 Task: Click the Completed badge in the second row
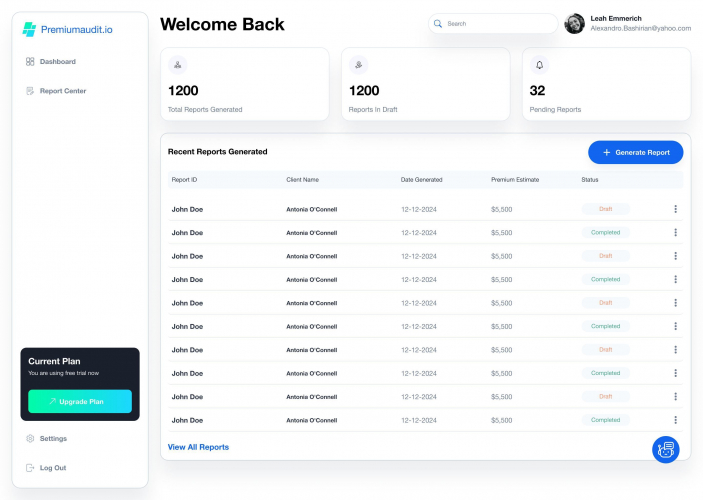tap(606, 232)
